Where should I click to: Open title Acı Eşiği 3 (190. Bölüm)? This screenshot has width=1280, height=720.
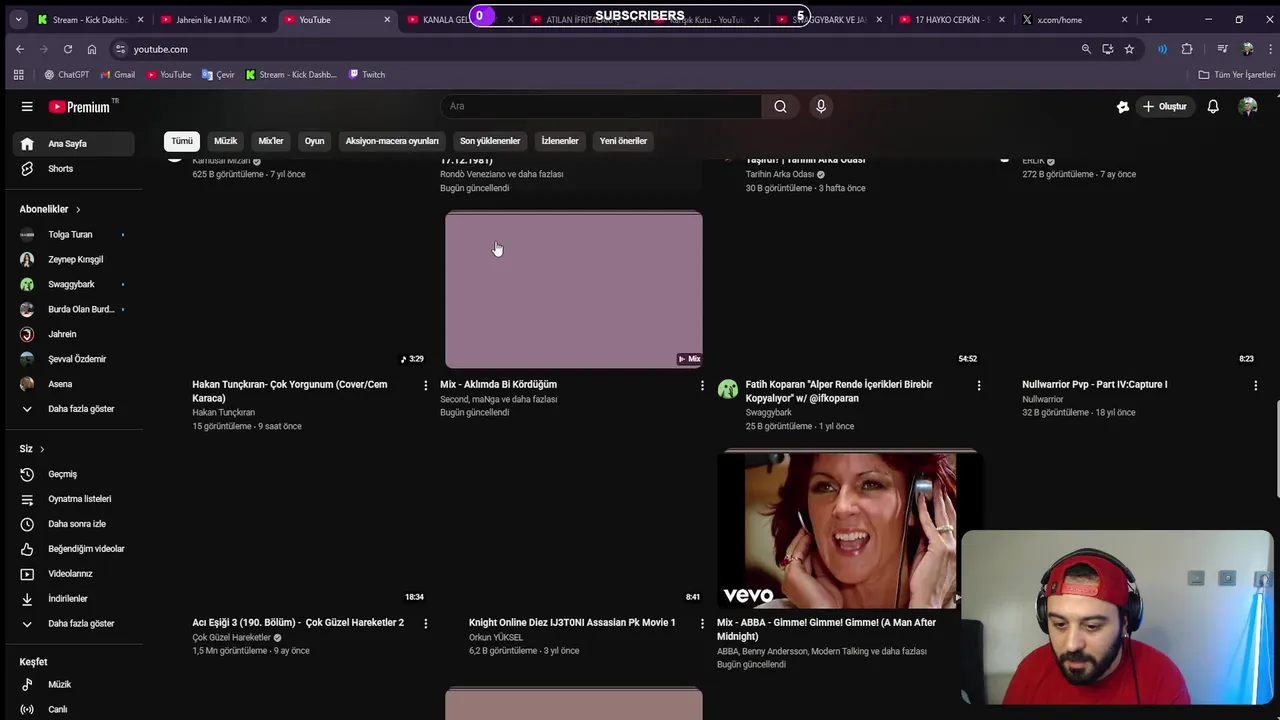(298, 622)
